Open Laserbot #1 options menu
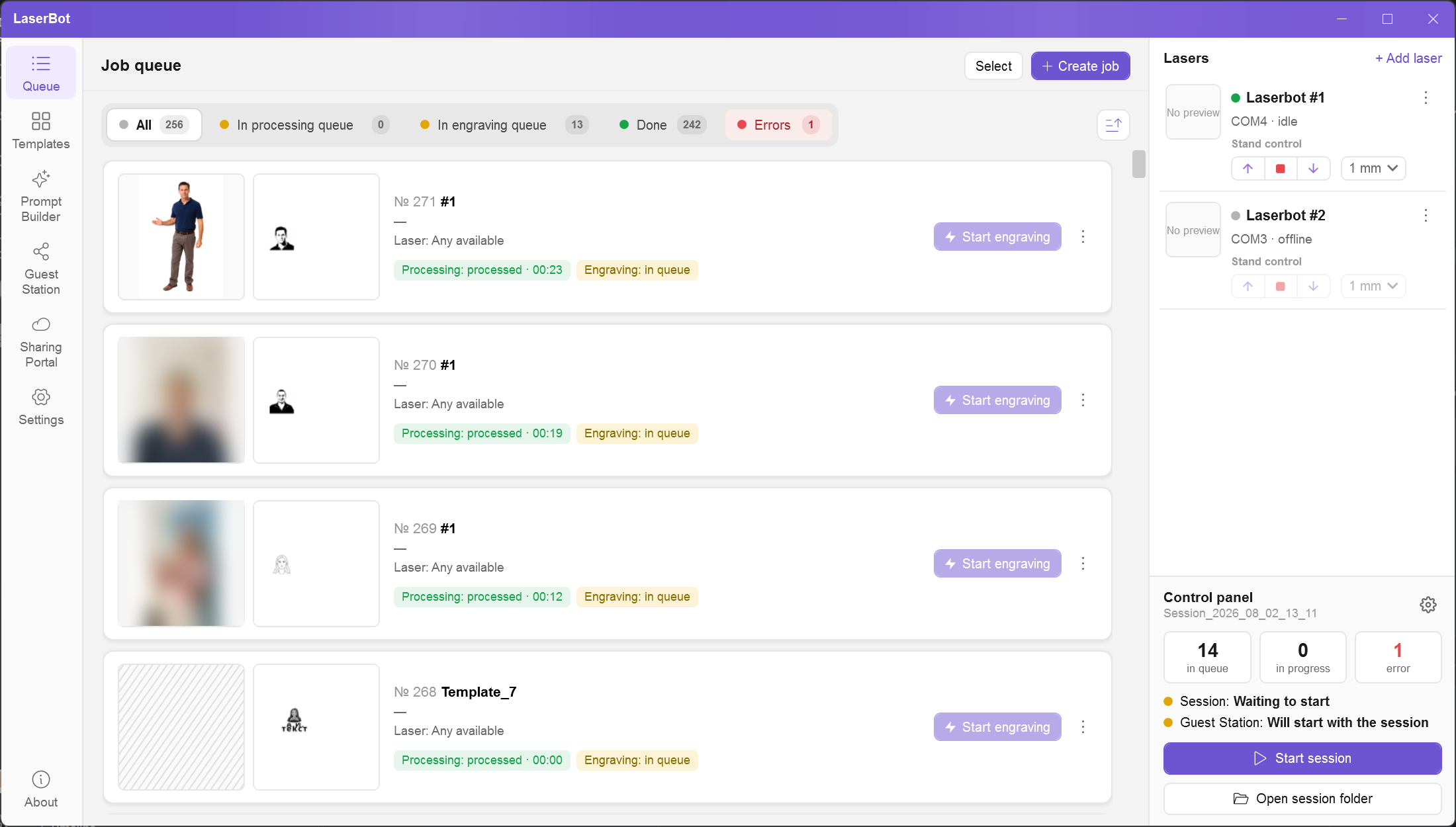The width and height of the screenshot is (1456, 827). pyautogui.click(x=1426, y=98)
